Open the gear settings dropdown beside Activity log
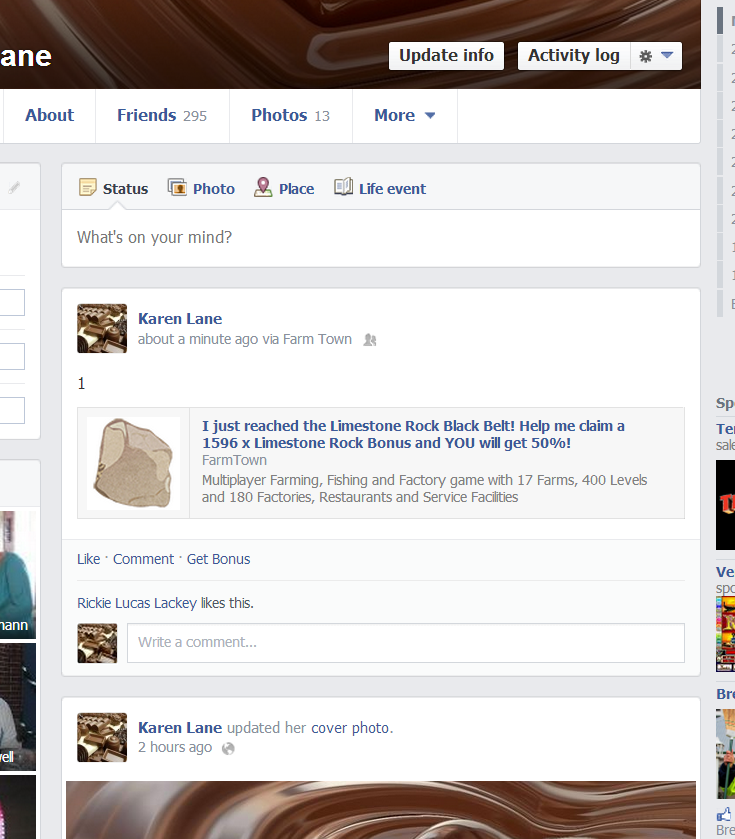Image resolution: width=735 pixels, height=839 pixels. (656, 56)
